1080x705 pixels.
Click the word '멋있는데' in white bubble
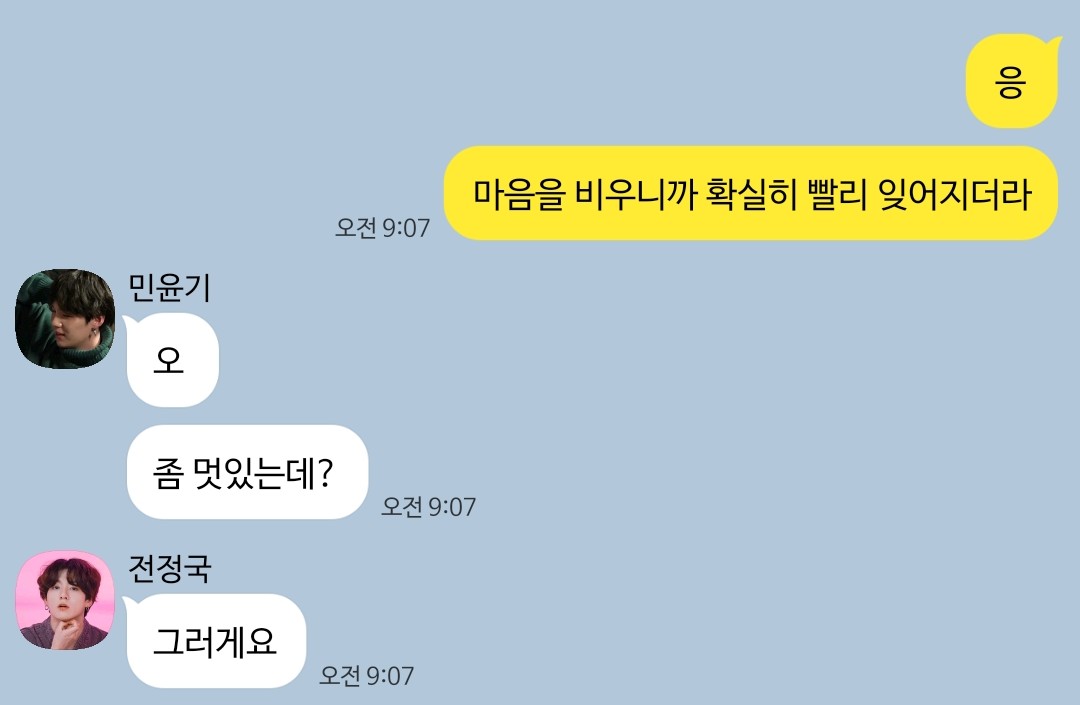pyautogui.click(x=255, y=474)
